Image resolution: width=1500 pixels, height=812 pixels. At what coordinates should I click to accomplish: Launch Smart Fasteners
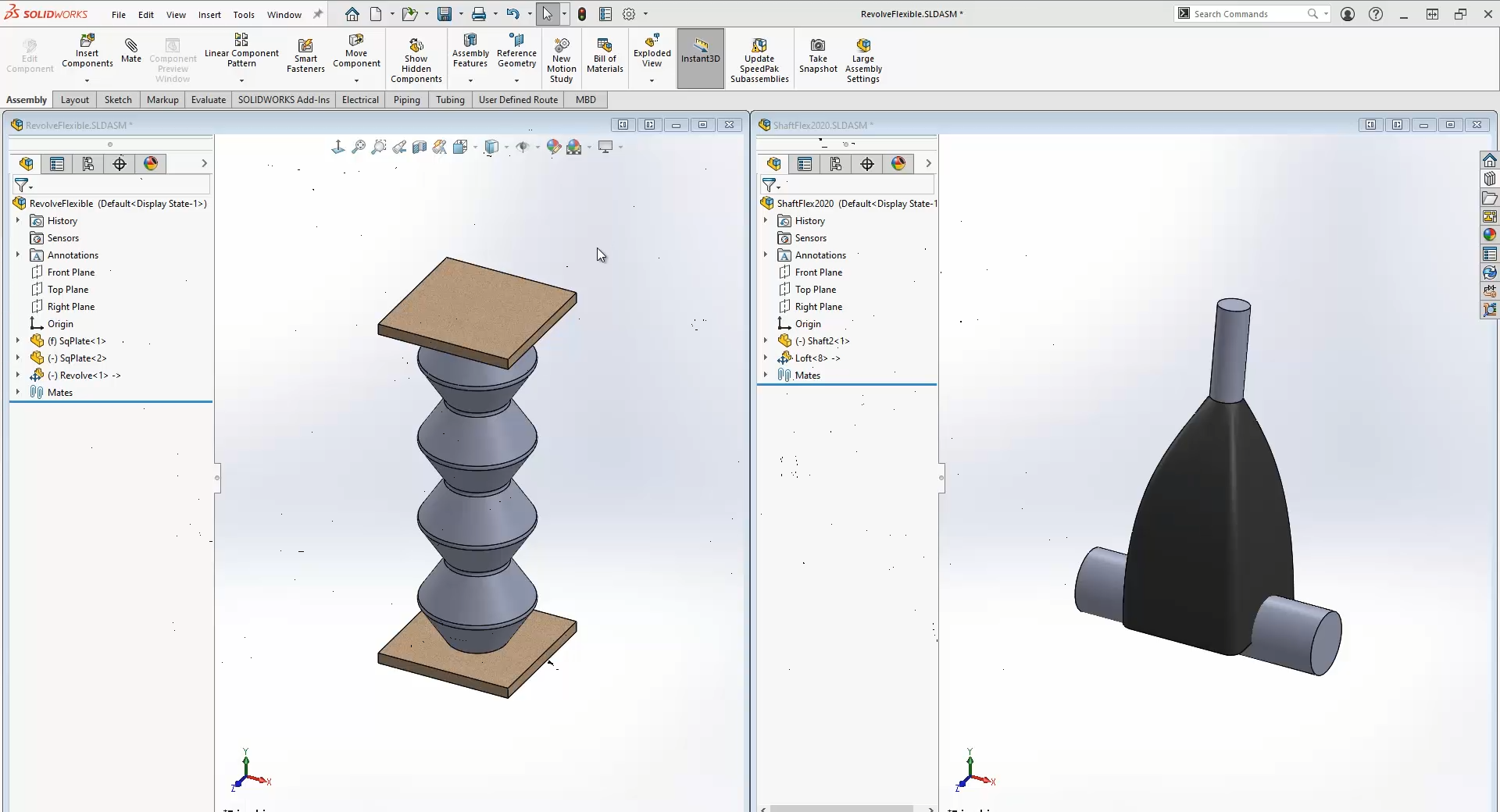pyautogui.click(x=305, y=56)
